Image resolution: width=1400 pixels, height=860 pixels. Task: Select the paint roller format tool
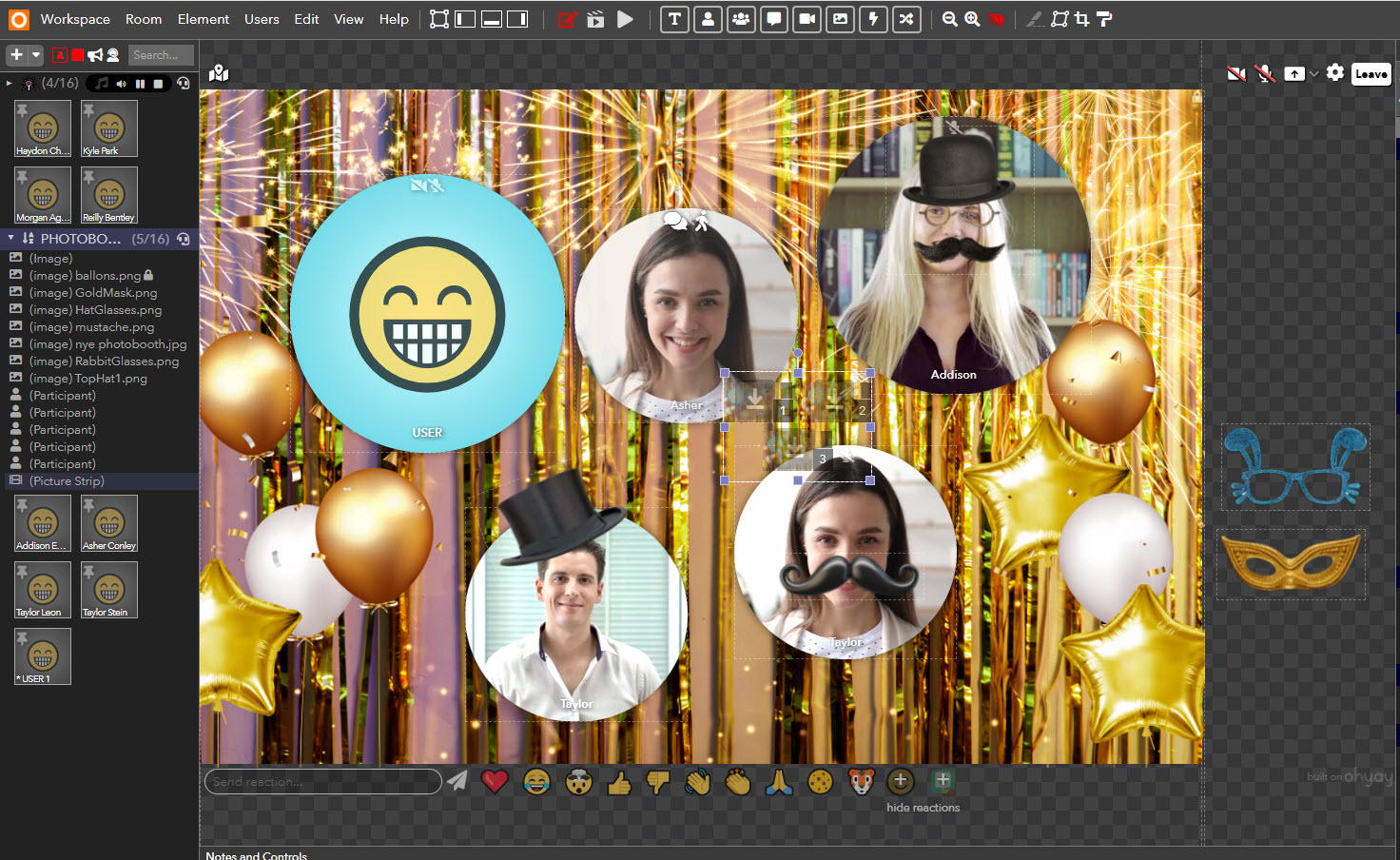pyautogui.click(x=1104, y=19)
